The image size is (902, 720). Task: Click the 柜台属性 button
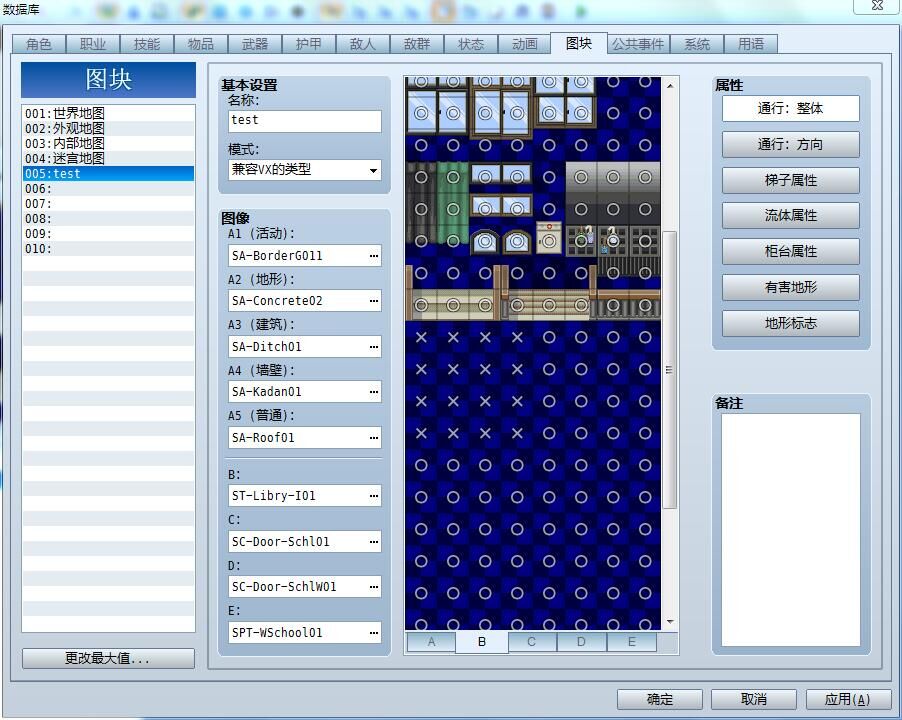click(790, 251)
